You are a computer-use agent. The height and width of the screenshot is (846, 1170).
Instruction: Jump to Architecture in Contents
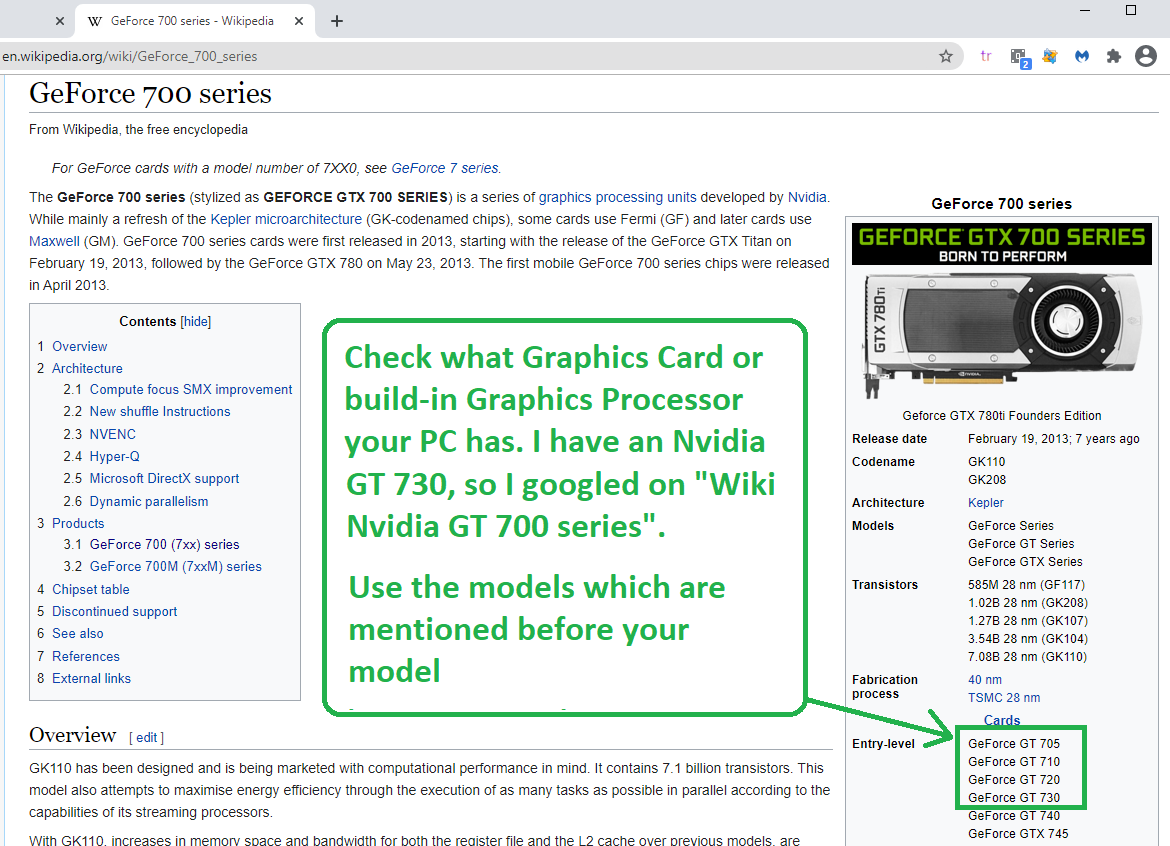(87, 369)
